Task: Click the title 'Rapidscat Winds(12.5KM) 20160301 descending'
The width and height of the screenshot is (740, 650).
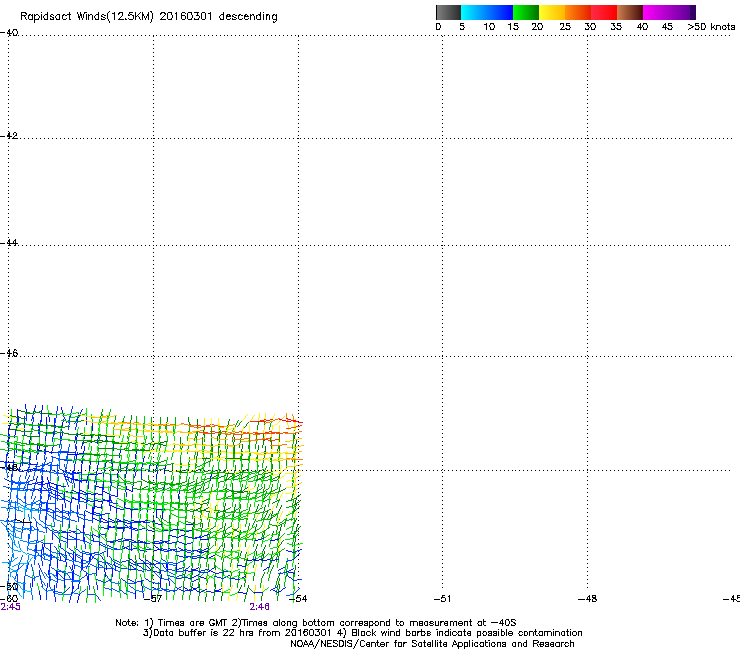Action: (x=149, y=17)
